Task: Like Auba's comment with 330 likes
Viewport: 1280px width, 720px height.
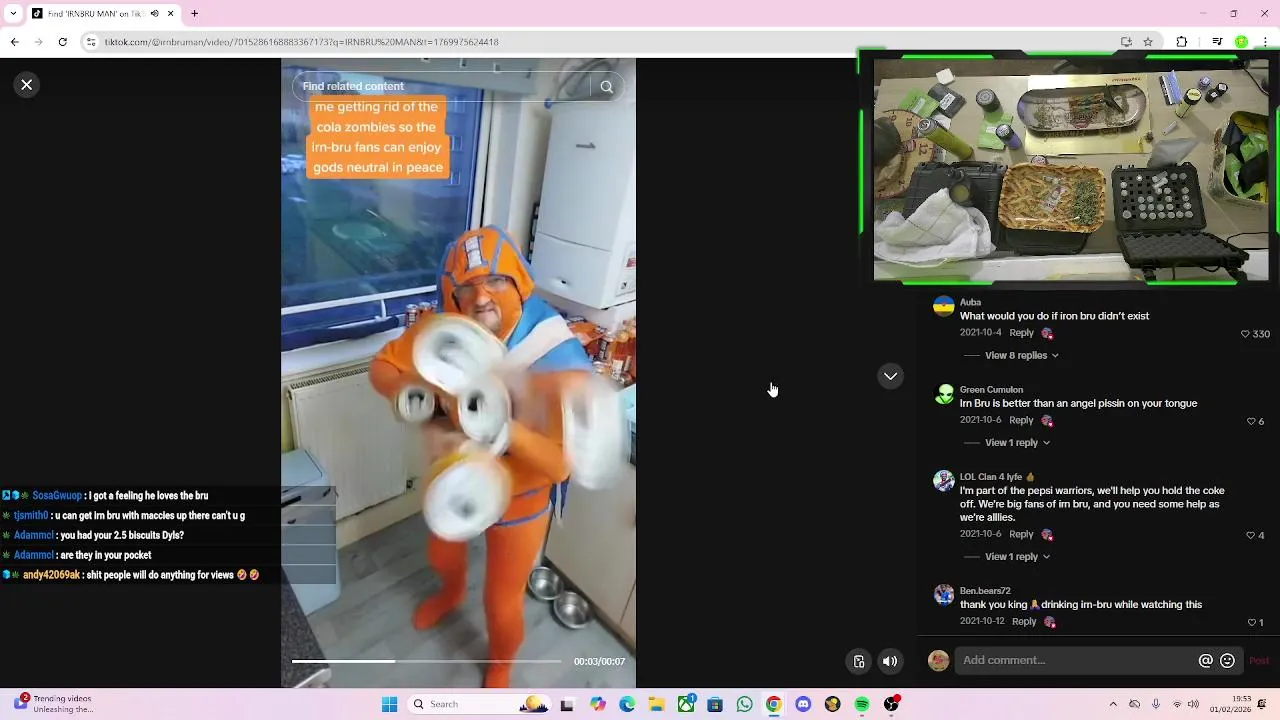Action: click(x=1245, y=334)
